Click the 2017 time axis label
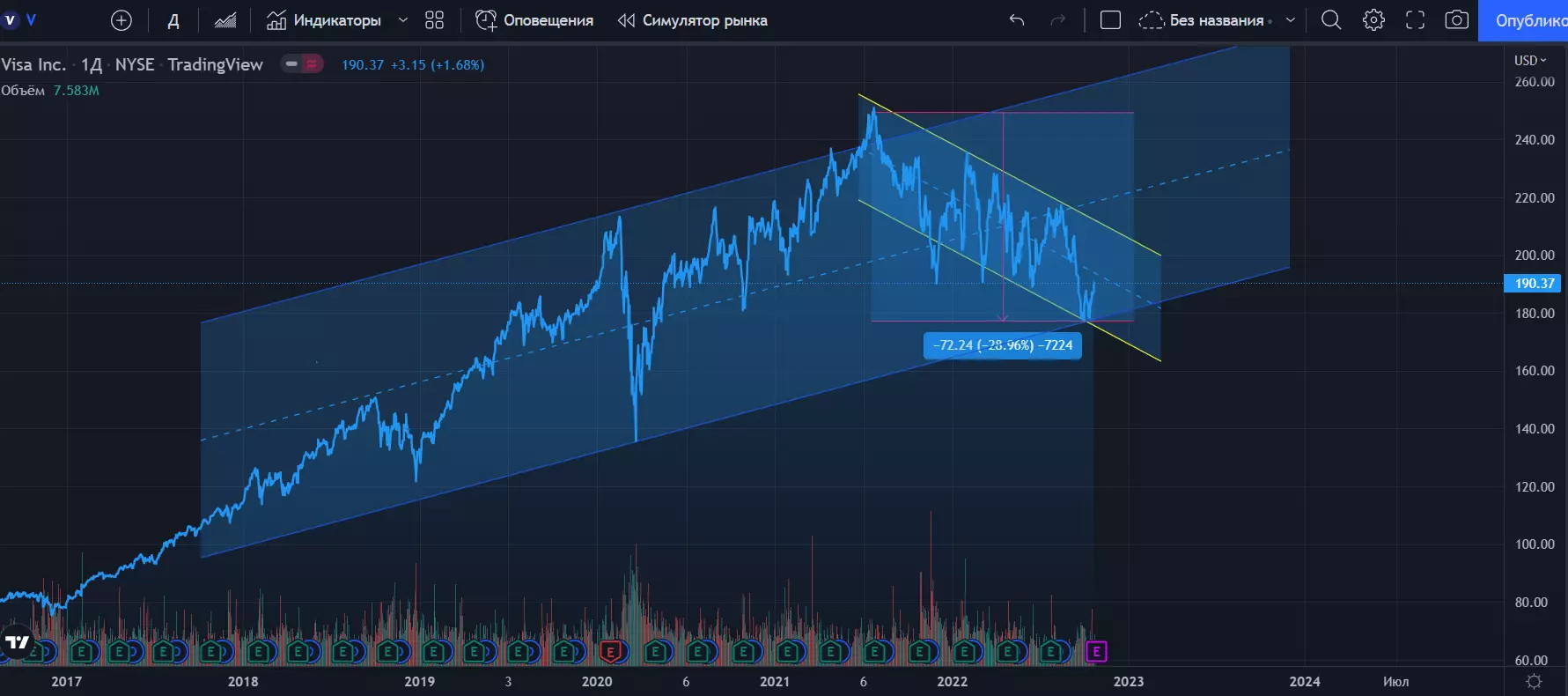1568x696 pixels. point(67,681)
